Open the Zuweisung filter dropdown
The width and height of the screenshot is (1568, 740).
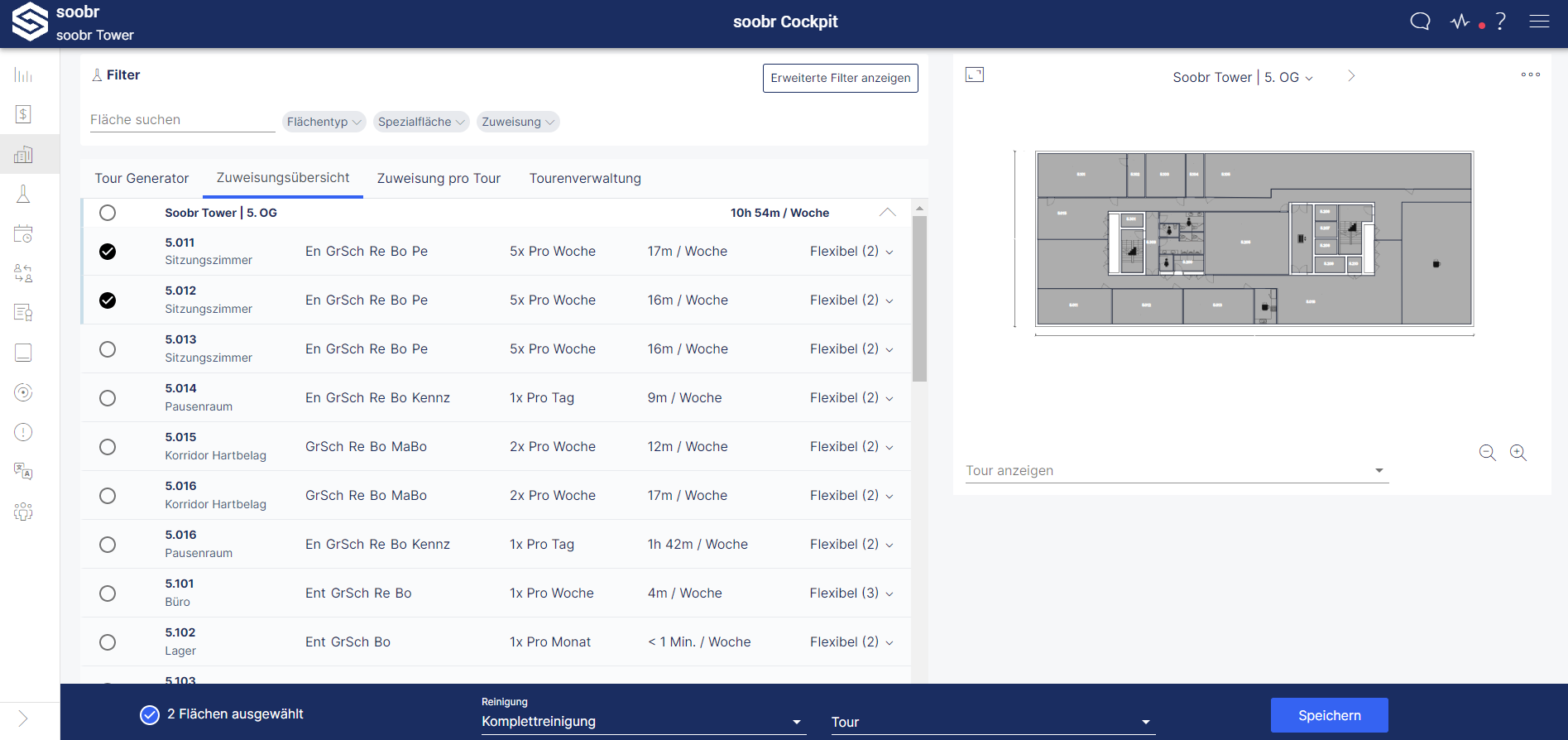pyautogui.click(x=518, y=122)
